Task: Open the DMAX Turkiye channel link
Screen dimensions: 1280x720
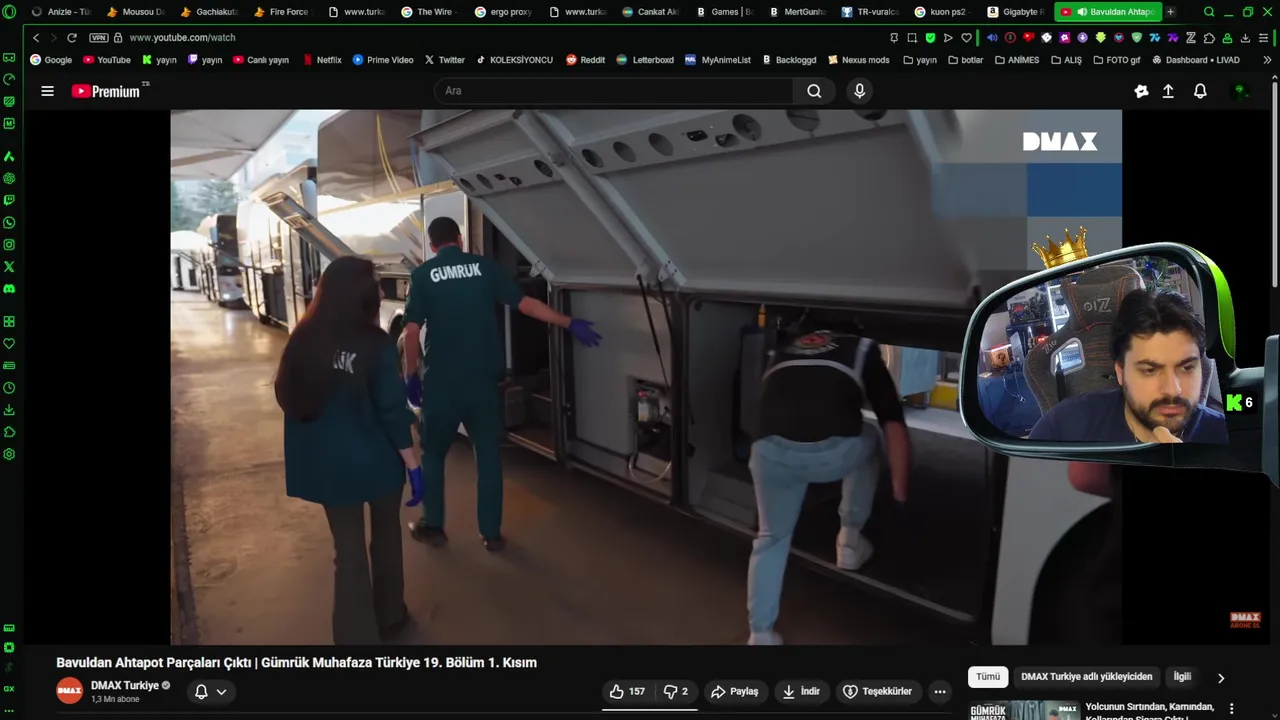Action: coord(125,686)
